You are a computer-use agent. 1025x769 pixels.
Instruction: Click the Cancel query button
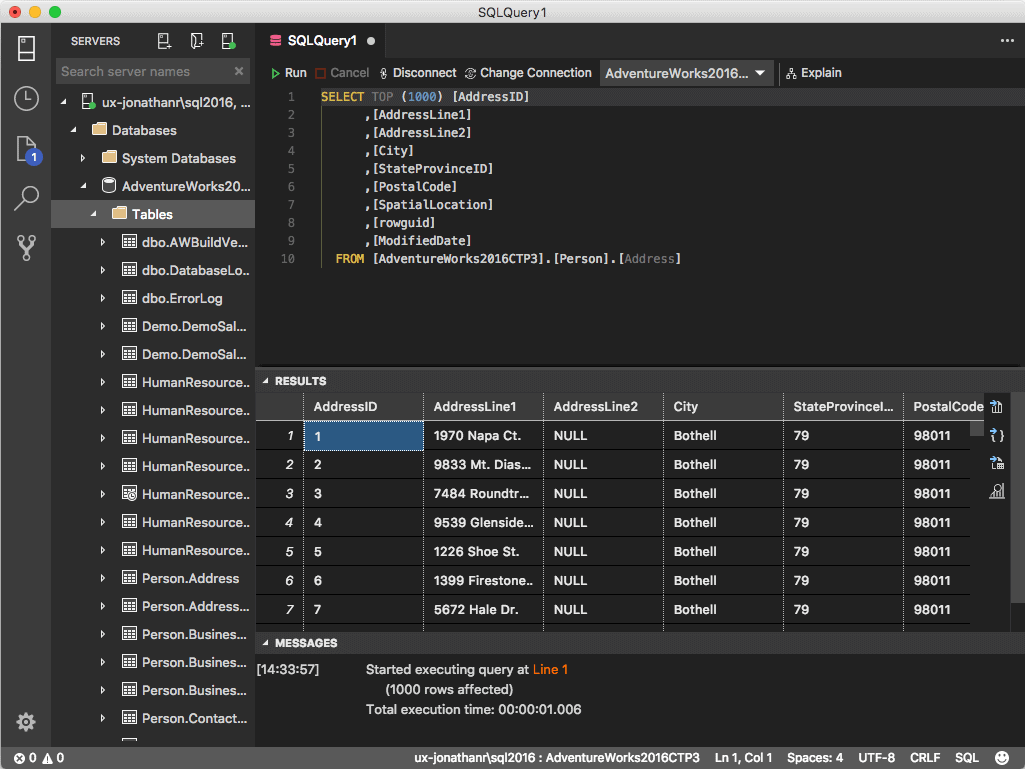(342, 73)
